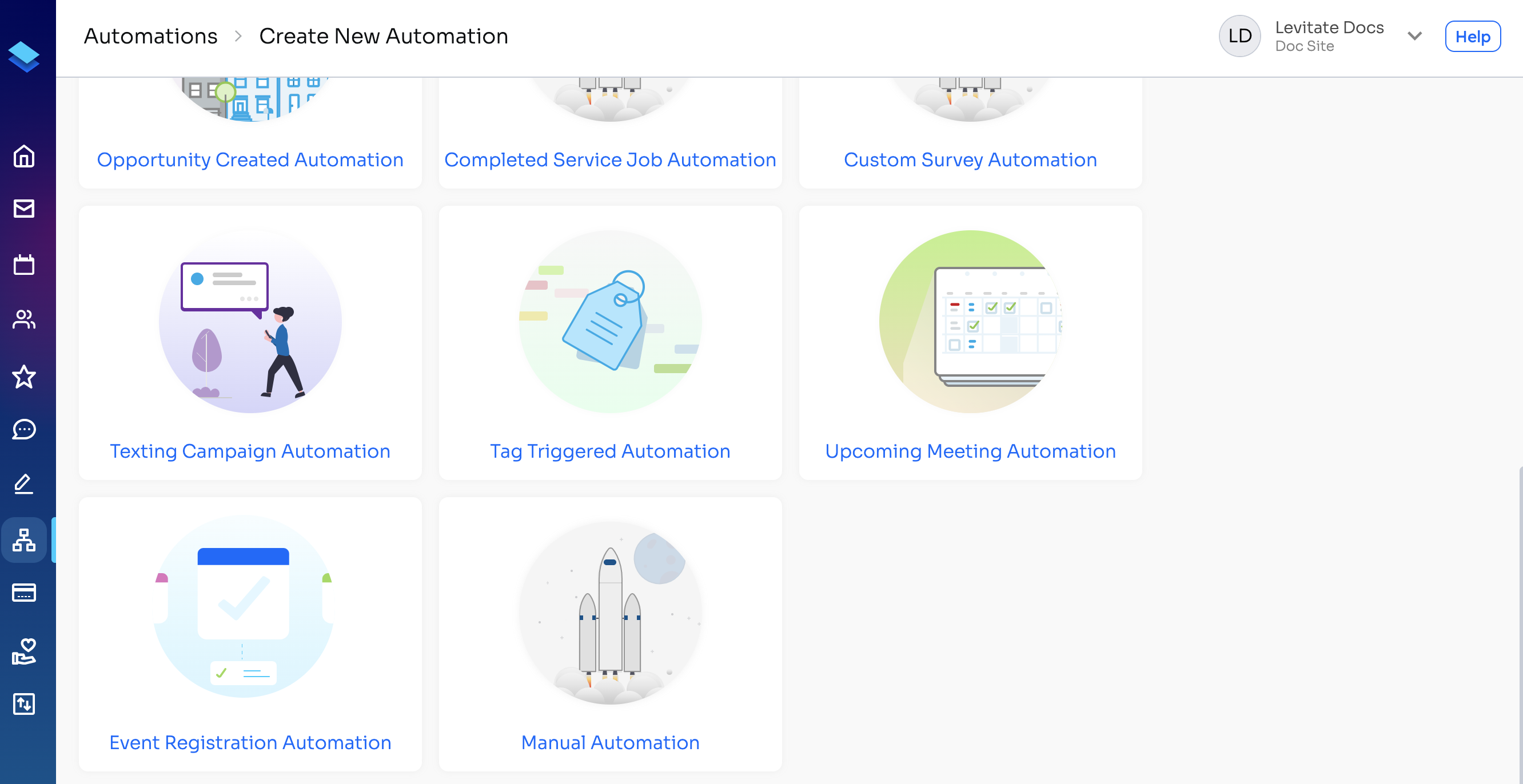
Task: Click the Opportunity Created buildings illustration
Action: pos(250,99)
